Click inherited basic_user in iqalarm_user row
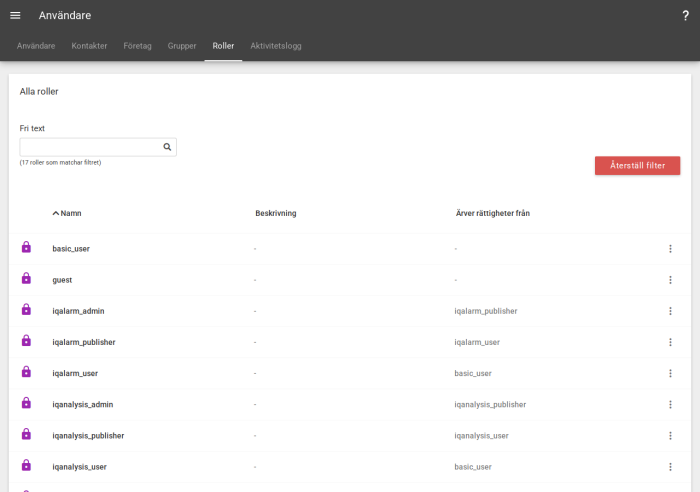Screen dimensions: 700x492 [473, 373]
